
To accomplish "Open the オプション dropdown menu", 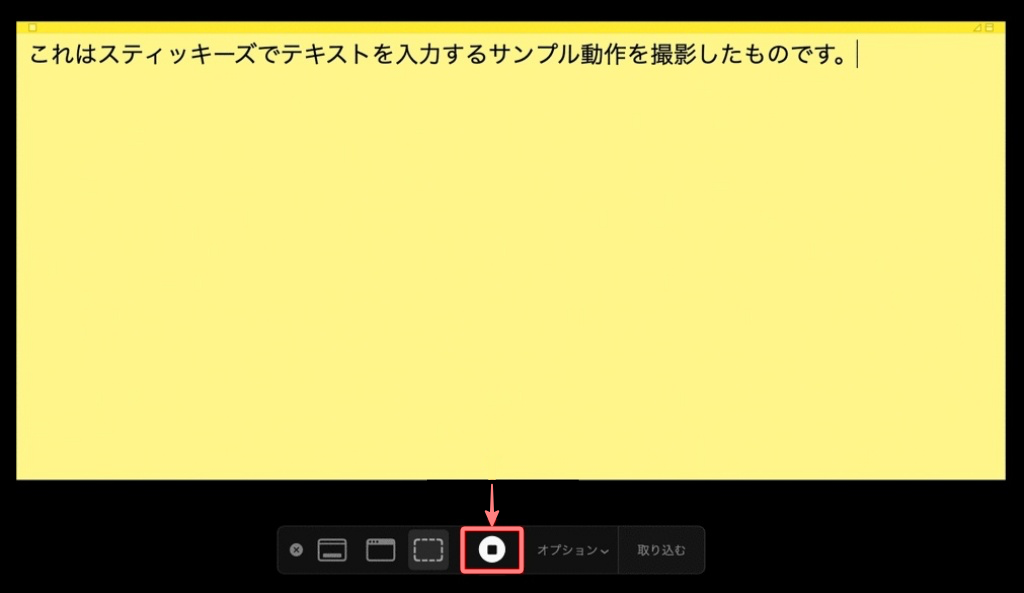I will (x=572, y=550).
